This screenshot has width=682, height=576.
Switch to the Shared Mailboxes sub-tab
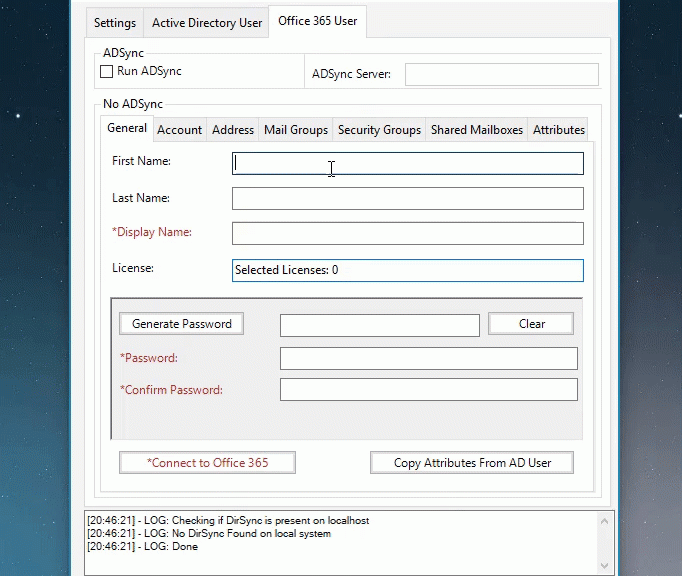477,130
